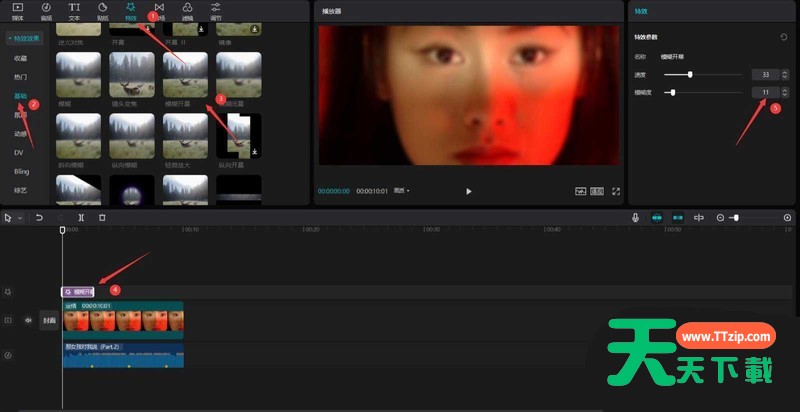Open the selection tool dropdown arrow
Viewport: 800px width, 412px height.
[19, 217]
